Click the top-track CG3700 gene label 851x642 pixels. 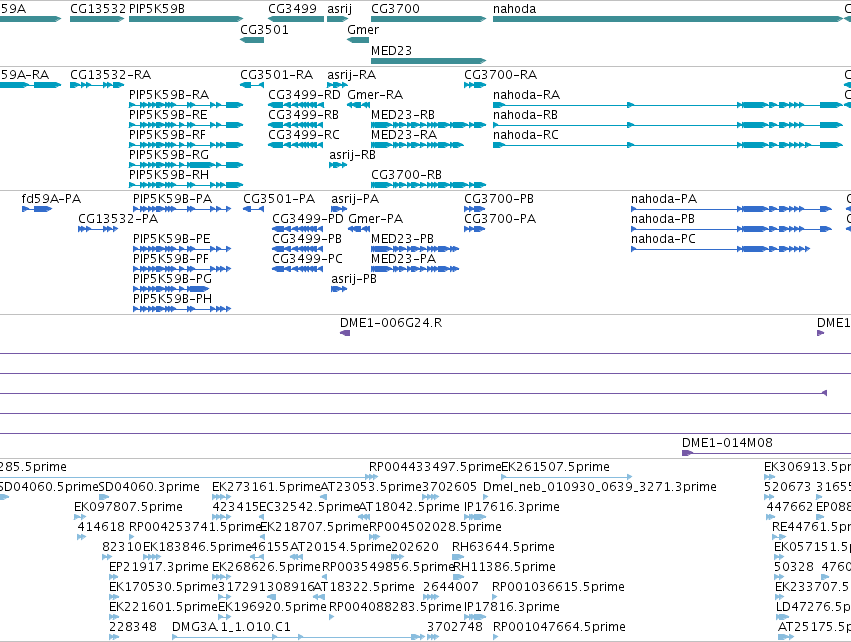coord(395,9)
